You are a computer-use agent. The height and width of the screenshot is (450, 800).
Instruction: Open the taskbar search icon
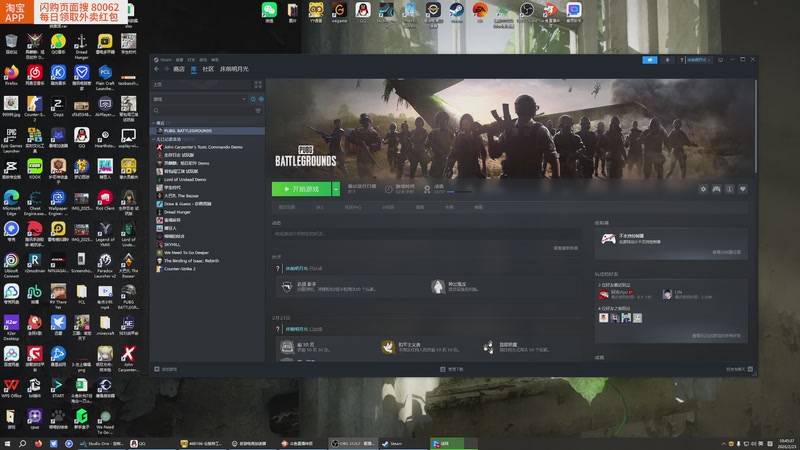22,444
